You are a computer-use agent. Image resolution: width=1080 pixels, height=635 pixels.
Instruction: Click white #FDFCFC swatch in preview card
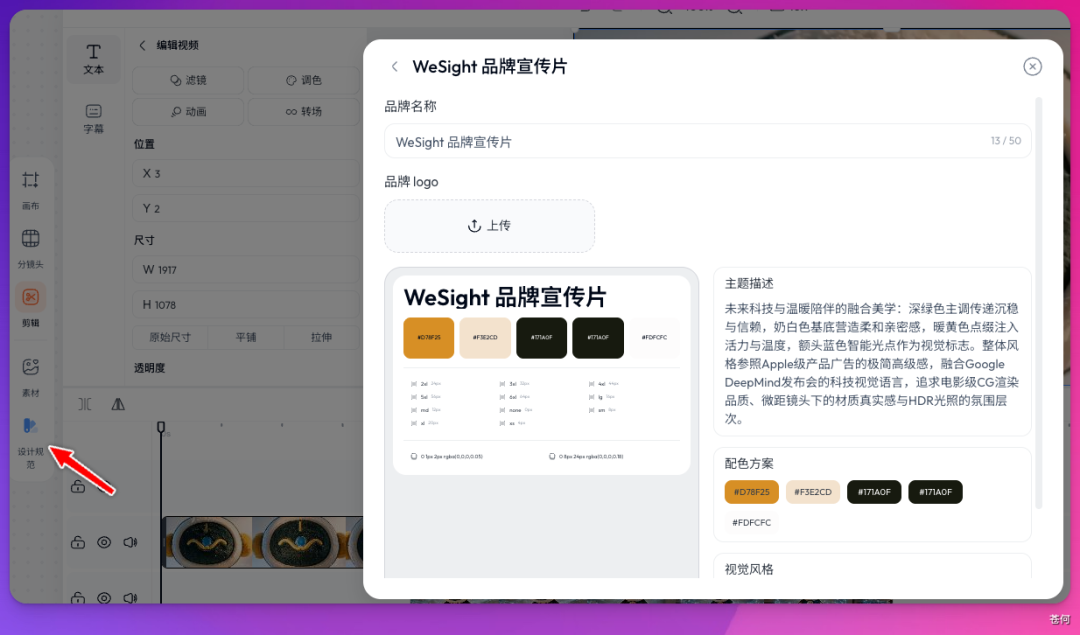(654, 337)
